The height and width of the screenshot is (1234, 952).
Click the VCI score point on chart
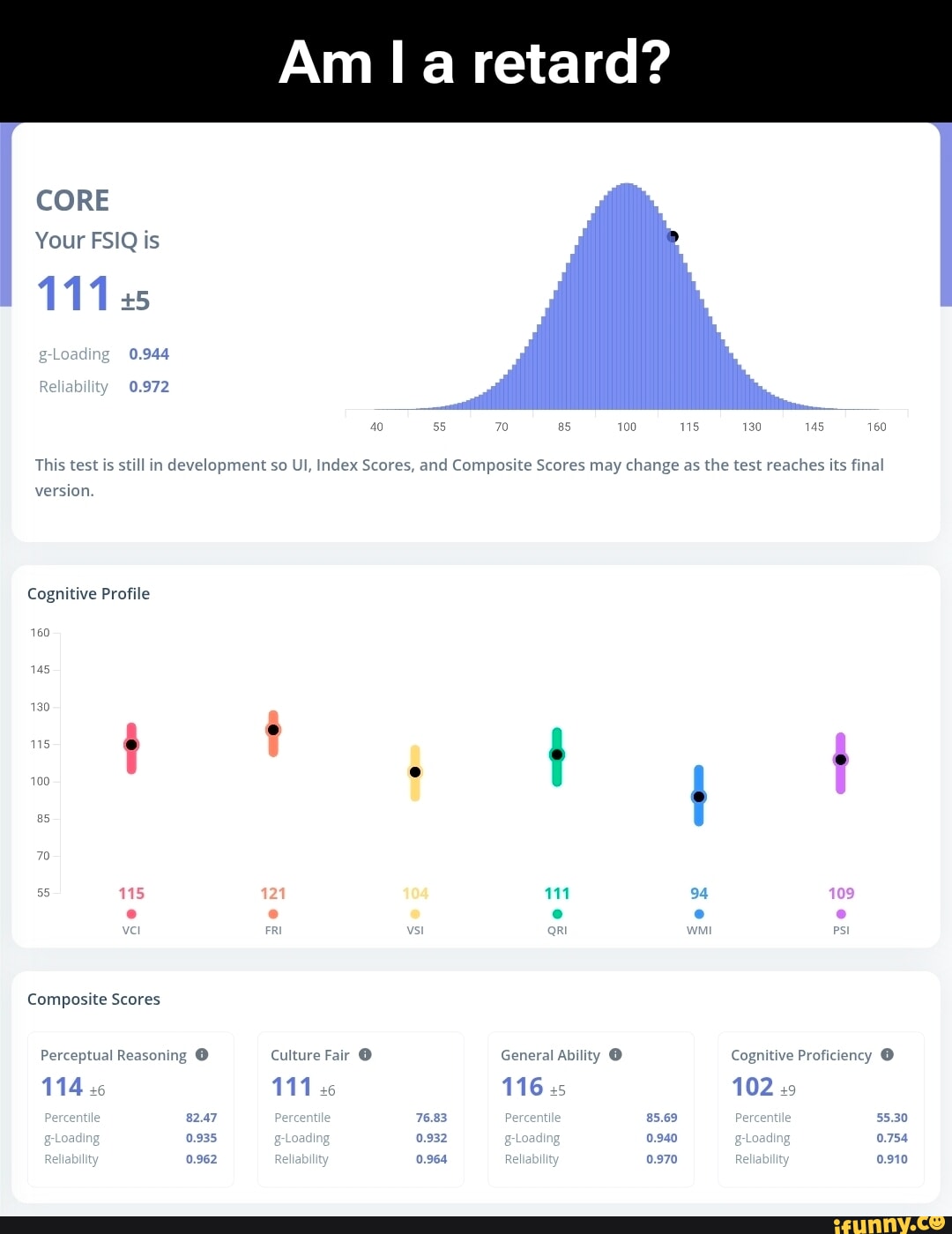pyautogui.click(x=131, y=745)
